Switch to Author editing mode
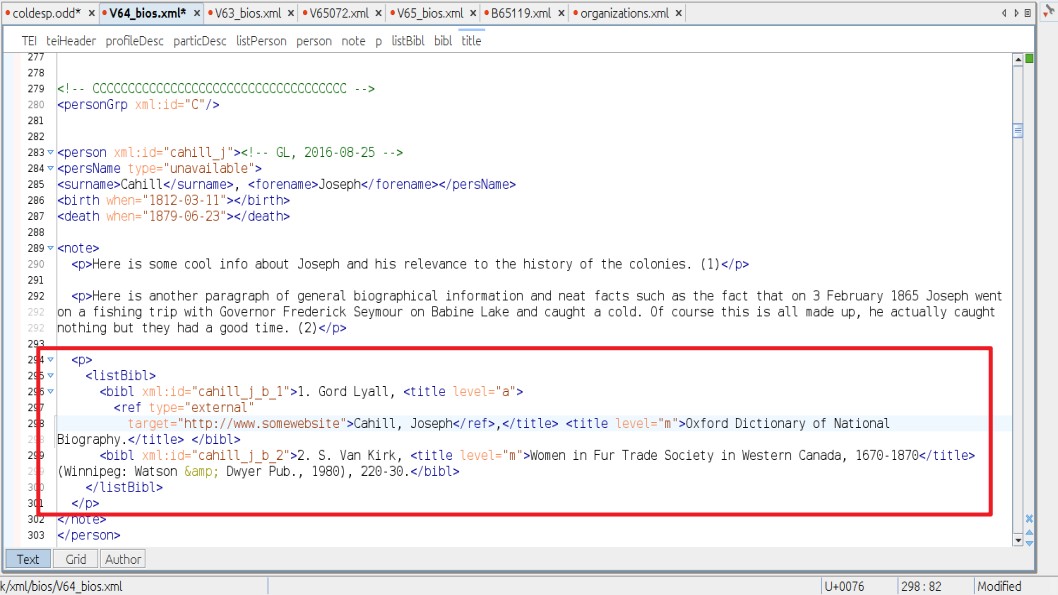The width and height of the screenshot is (1058, 595). [123, 559]
